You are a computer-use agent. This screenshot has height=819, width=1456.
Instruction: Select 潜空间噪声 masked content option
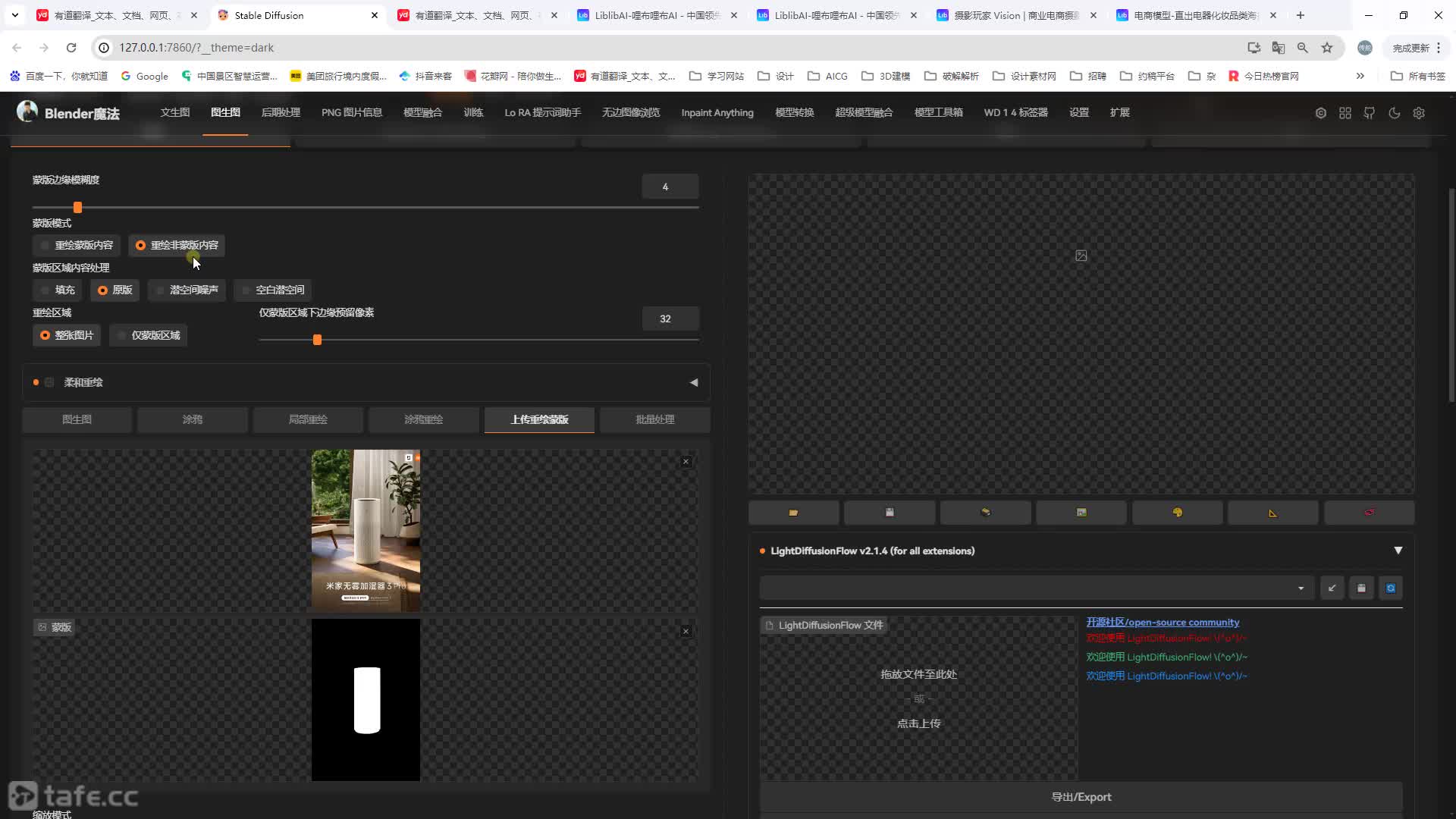[x=187, y=290]
